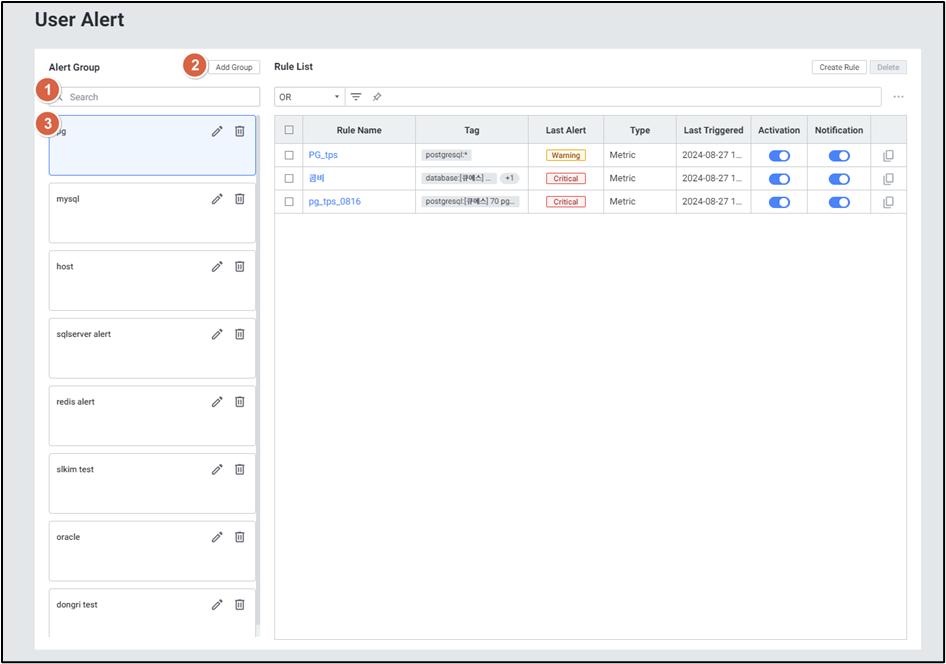Open the OR condition dropdown
Image resolution: width=946 pixels, height=664 pixels.
click(310, 97)
